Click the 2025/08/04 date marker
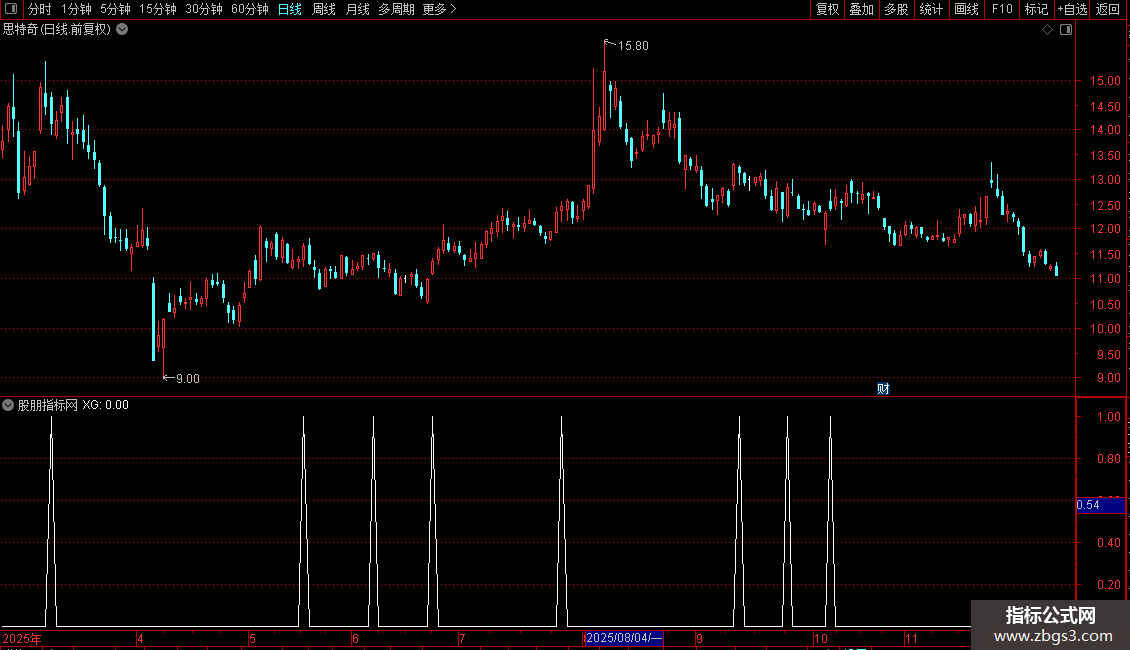Image resolution: width=1130 pixels, height=650 pixels. pos(623,638)
